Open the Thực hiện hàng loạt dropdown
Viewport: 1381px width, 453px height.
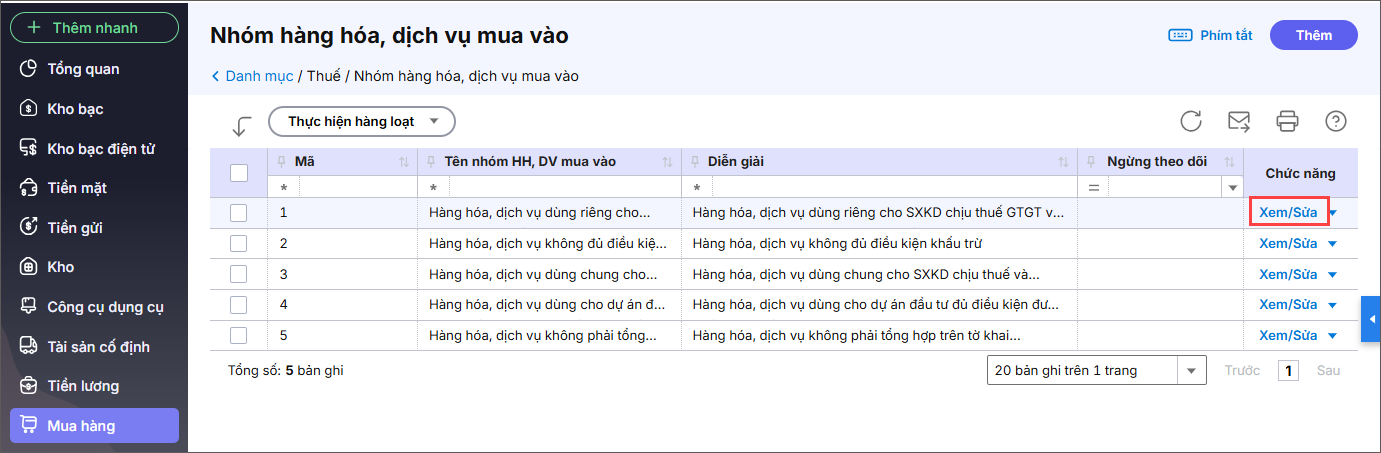(x=362, y=121)
